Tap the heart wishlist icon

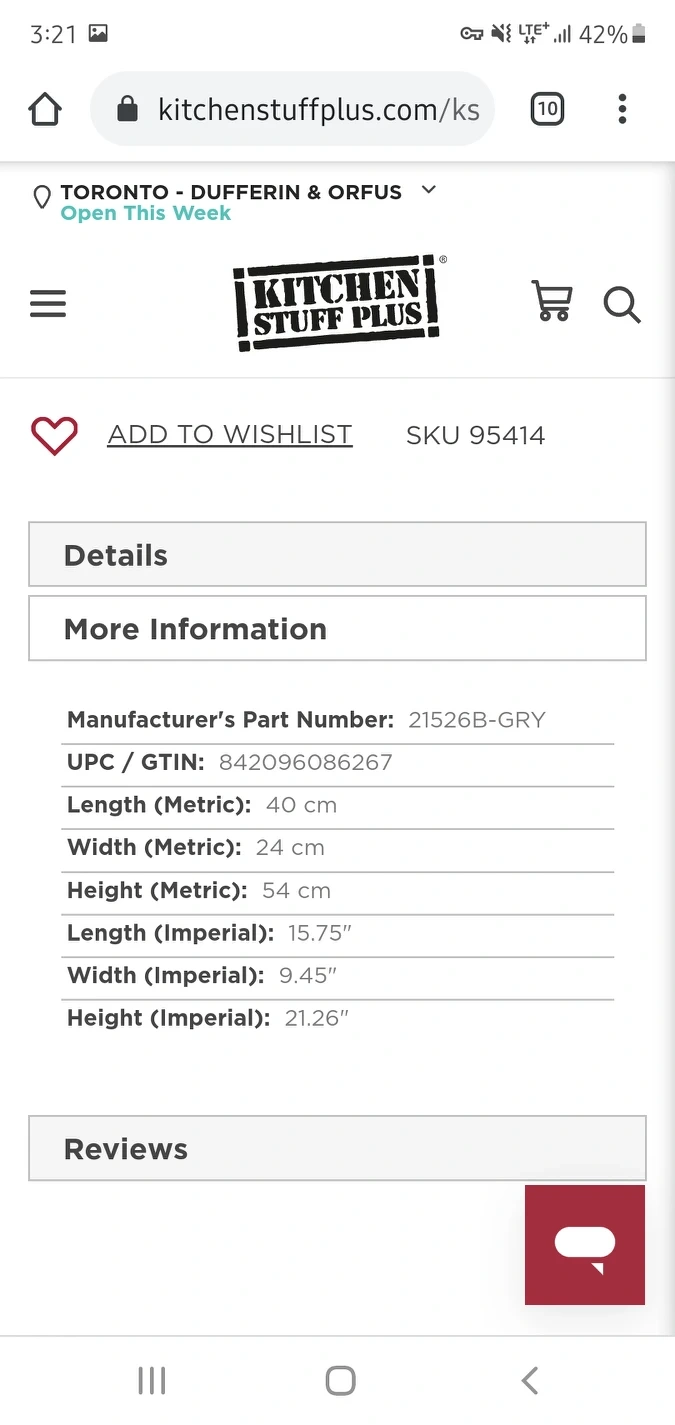click(54, 436)
